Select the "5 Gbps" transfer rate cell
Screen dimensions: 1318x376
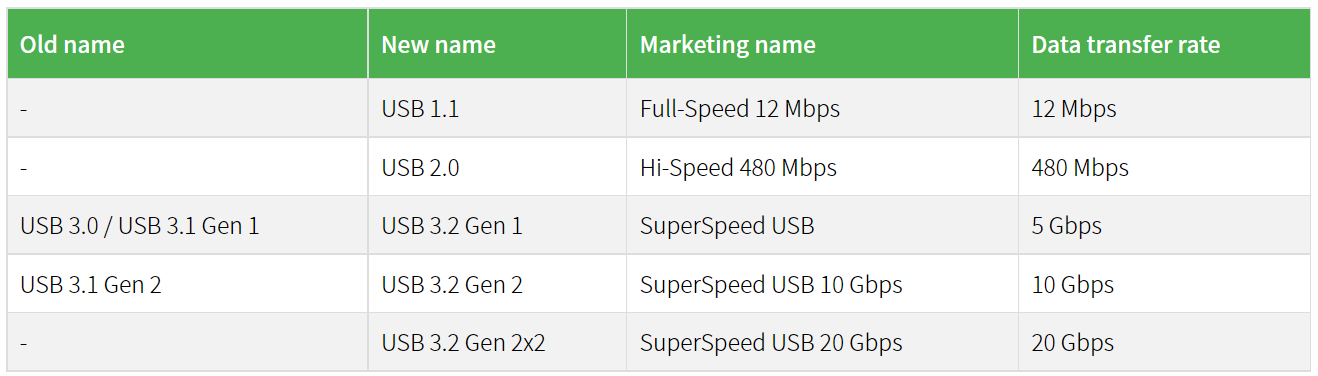(x=1164, y=225)
